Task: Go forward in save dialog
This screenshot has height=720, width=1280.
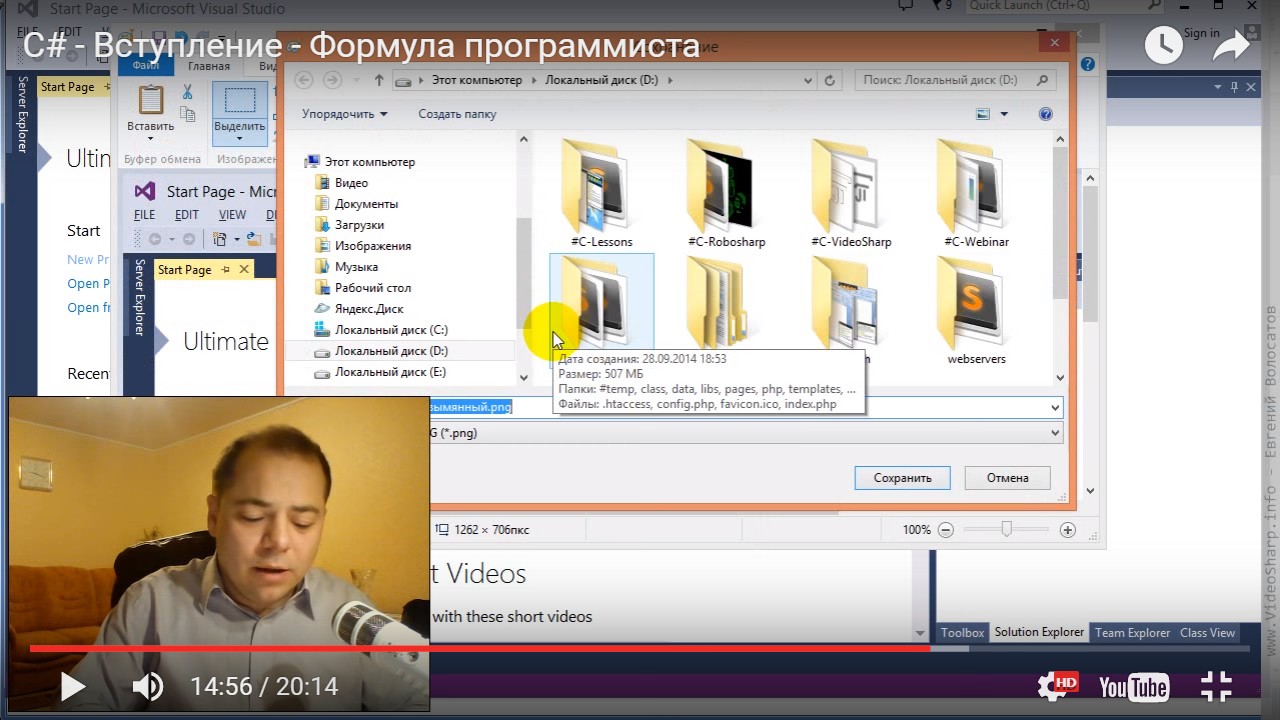Action: [333, 80]
